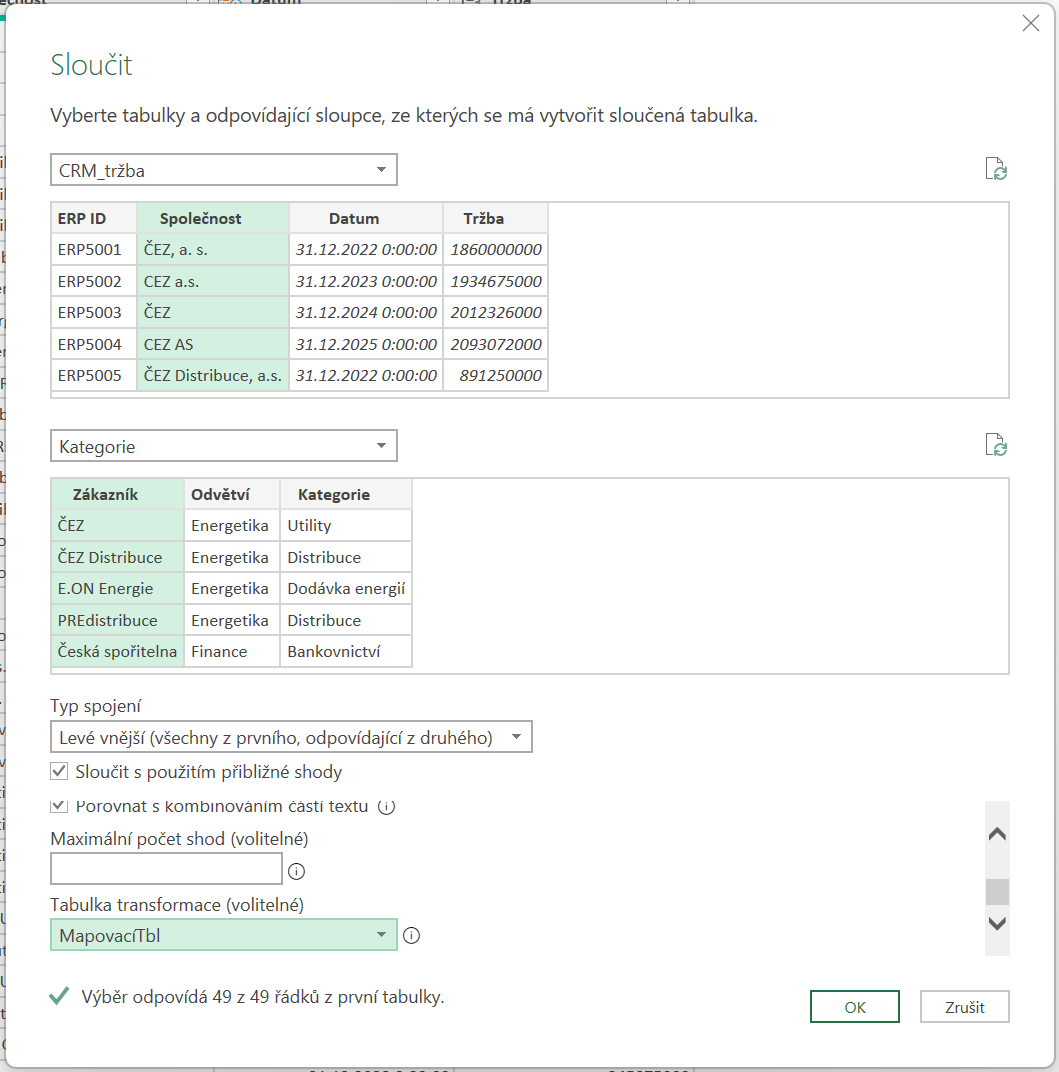Select the Společnost column header

pos(212,218)
